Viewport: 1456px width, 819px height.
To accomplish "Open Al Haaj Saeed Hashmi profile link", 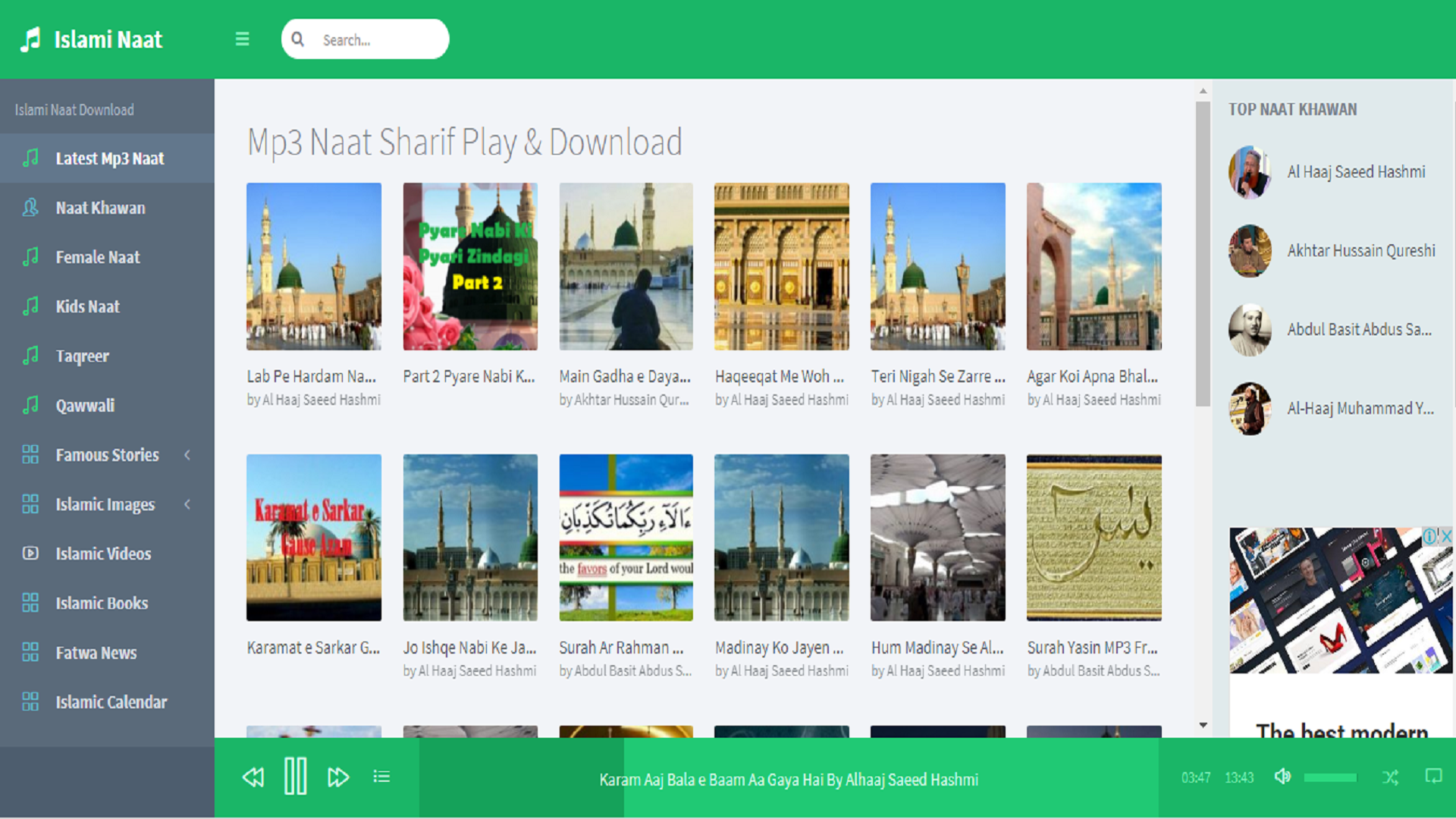I will click(1356, 172).
